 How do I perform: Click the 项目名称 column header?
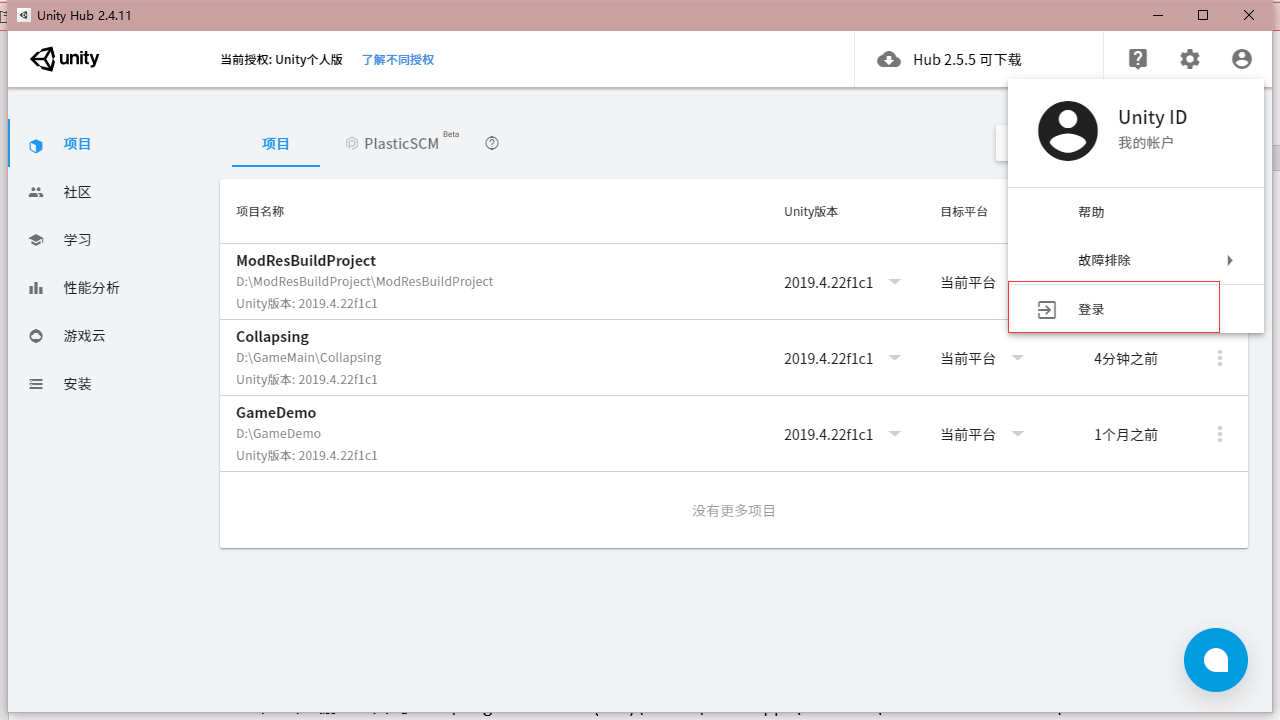click(260, 212)
